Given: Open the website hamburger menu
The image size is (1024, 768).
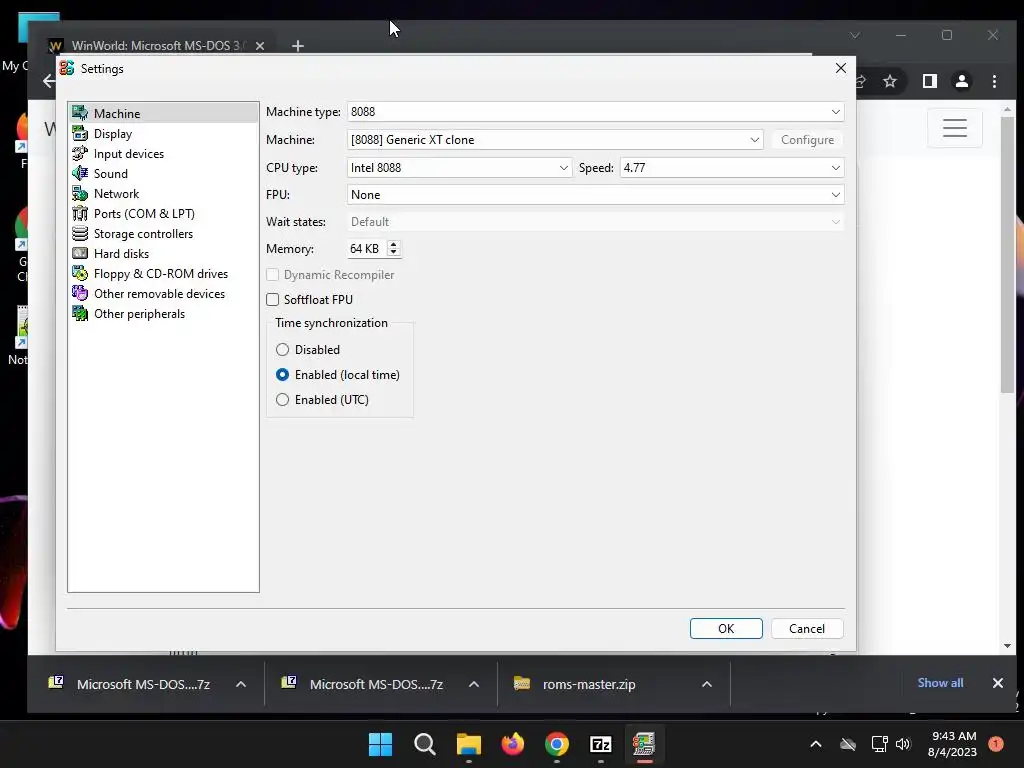Looking at the screenshot, I should point(955,128).
